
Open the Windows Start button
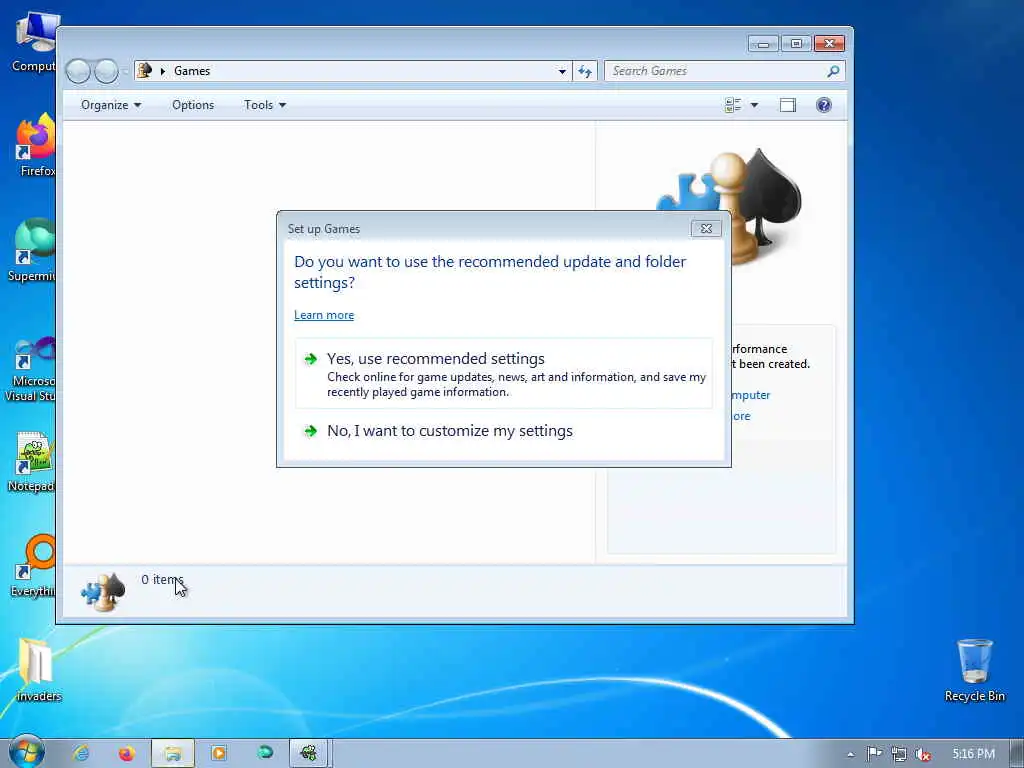coord(26,752)
